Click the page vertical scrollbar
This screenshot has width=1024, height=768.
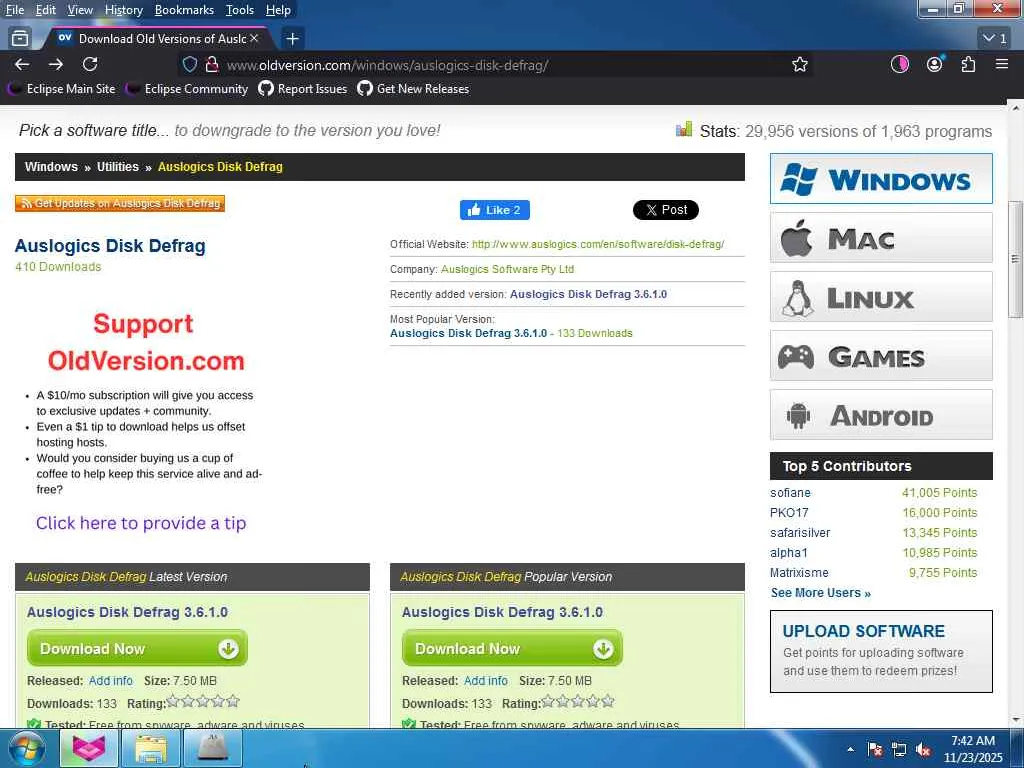pyautogui.click(x=1015, y=258)
